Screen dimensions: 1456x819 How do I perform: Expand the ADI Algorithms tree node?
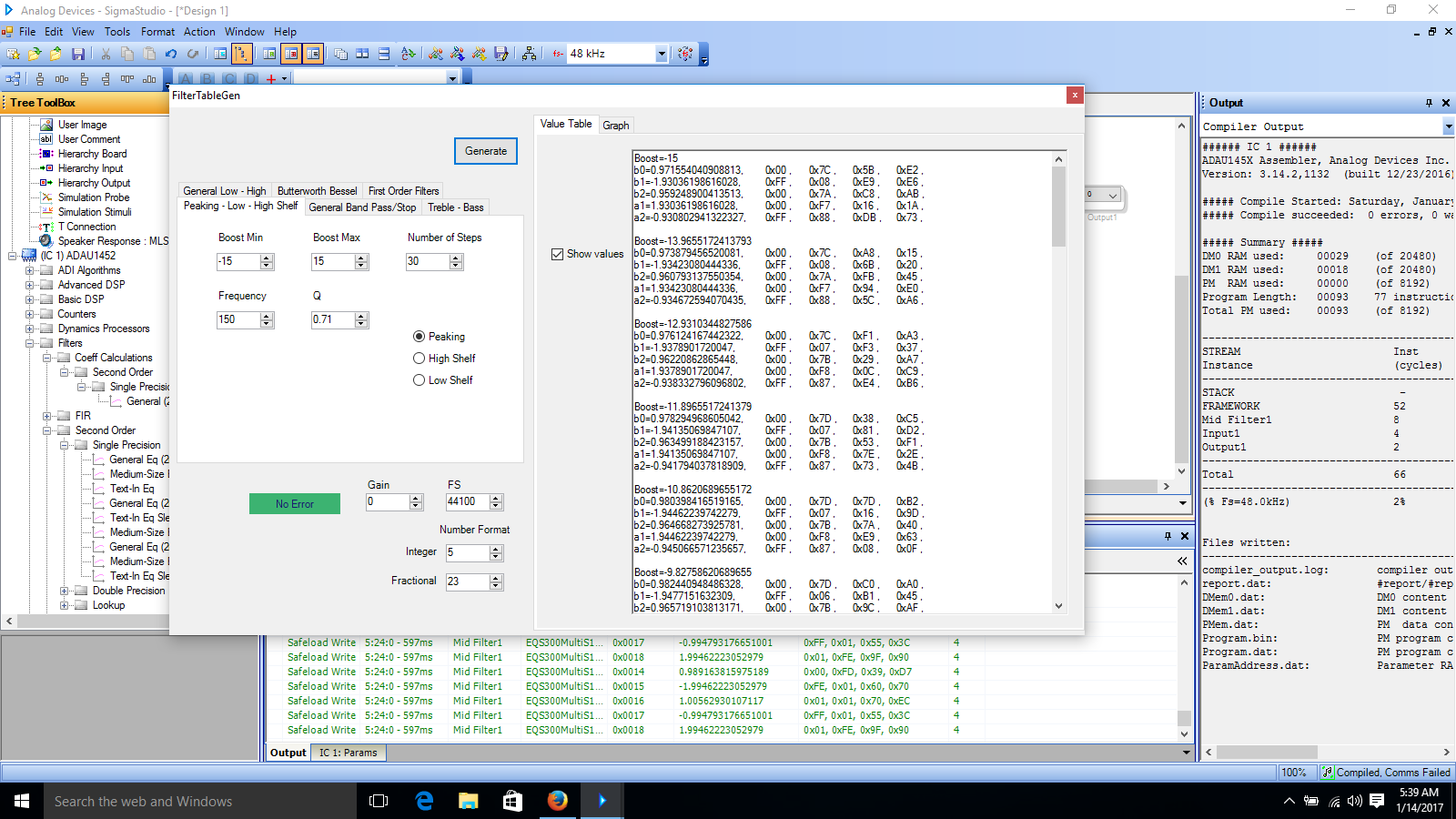[x=29, y=270]
